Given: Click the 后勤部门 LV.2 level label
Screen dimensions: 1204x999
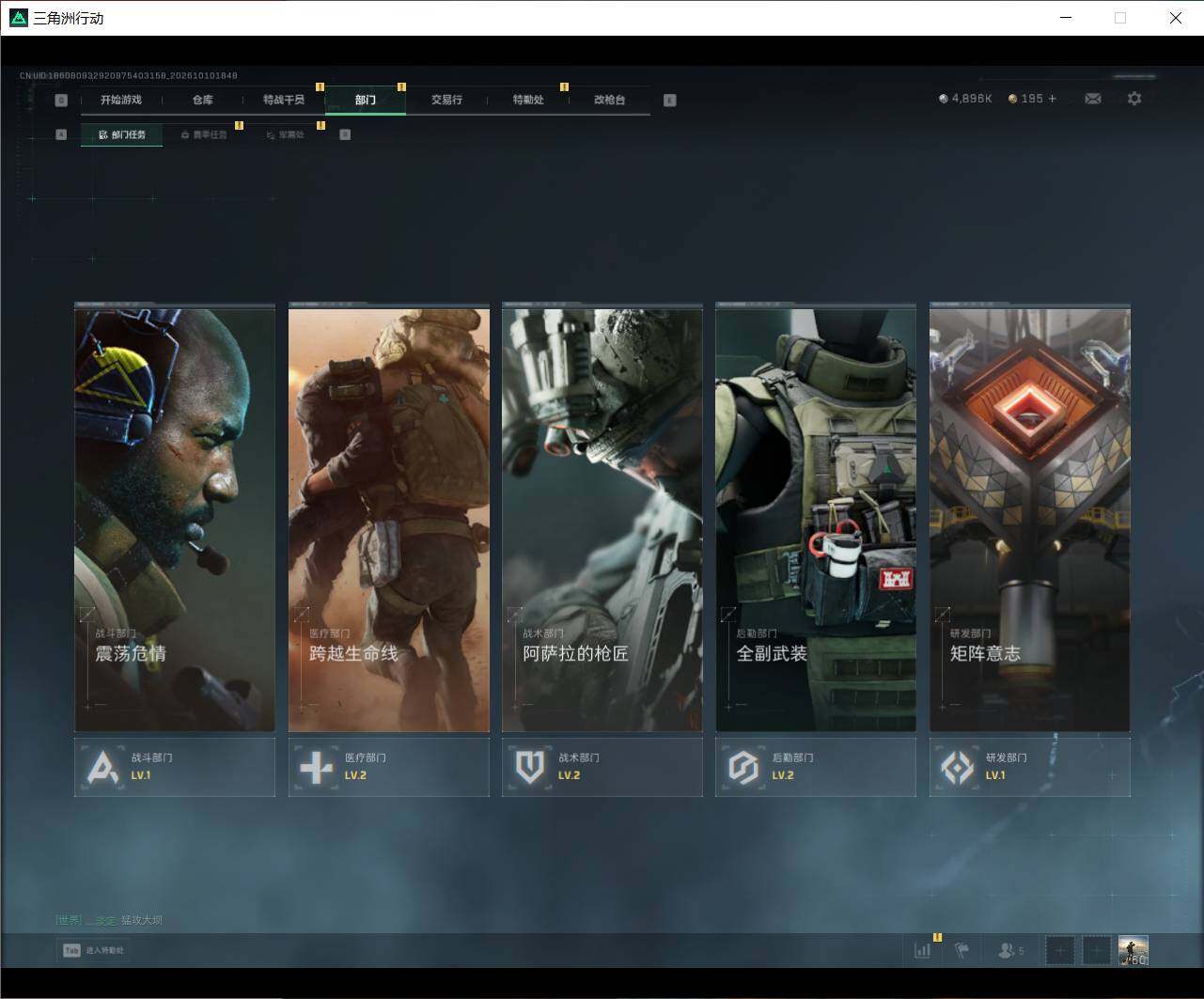Looking at the screenshot, I should 783,775.
